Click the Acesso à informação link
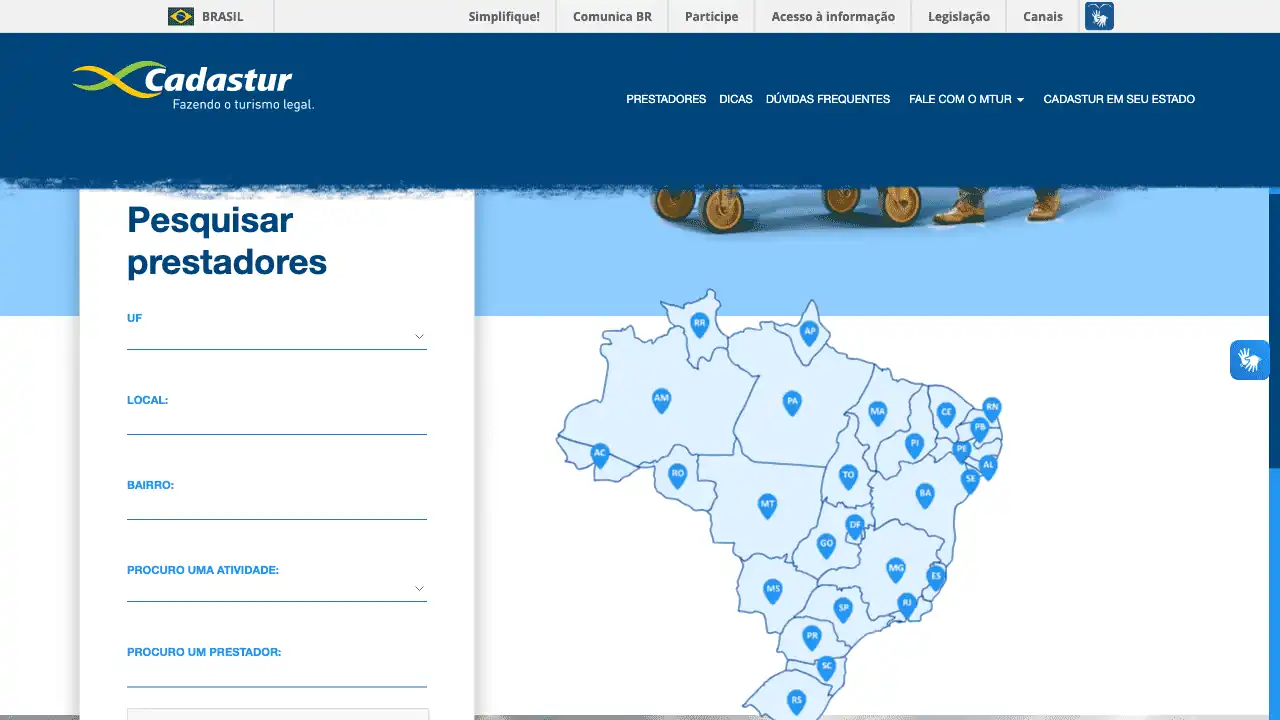The width and height of the screenshot is (1280, 720). pyautogui.click(x=833, y=16)
